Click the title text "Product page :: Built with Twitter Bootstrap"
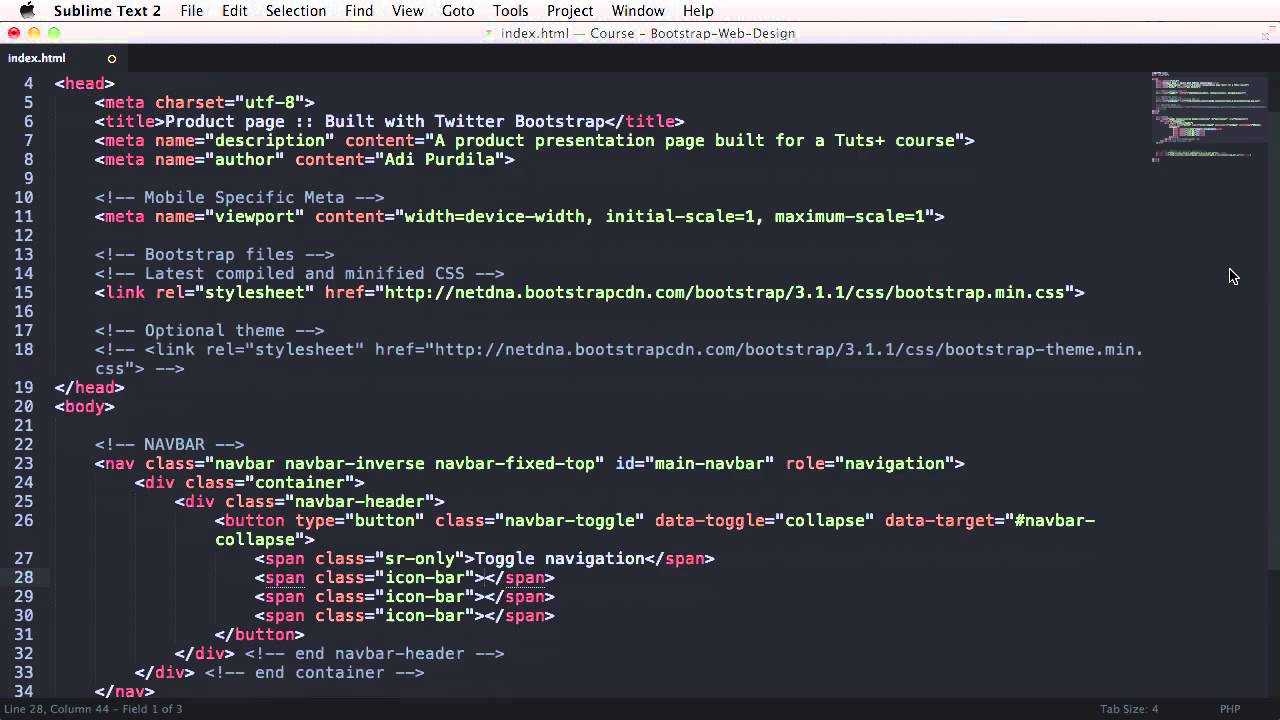1280x720 pixels. [x=385, y=122]
